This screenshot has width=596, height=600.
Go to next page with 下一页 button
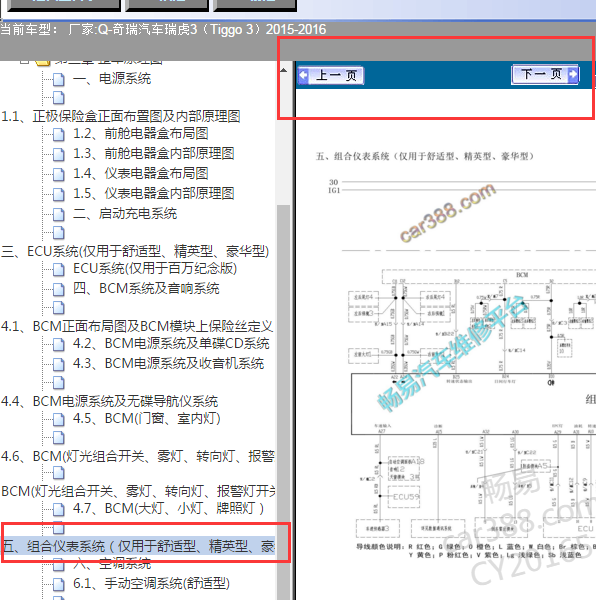tap(545, 74)
